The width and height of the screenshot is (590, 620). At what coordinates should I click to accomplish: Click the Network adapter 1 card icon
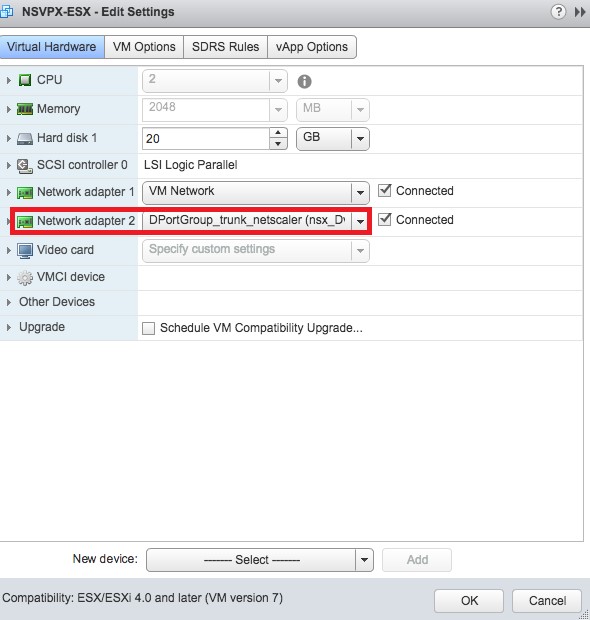pyautogui.click(x=25, y=193)
